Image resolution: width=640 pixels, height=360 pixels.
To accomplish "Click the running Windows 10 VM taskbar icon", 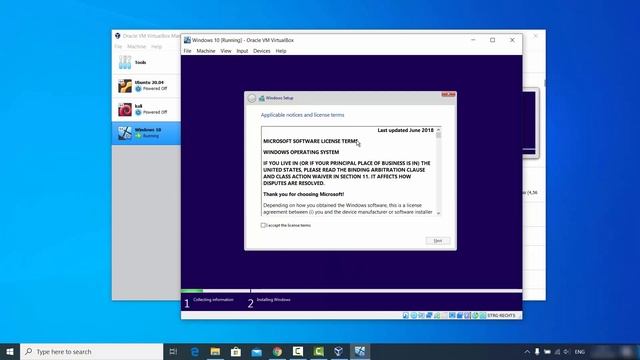I will (360, 351).
